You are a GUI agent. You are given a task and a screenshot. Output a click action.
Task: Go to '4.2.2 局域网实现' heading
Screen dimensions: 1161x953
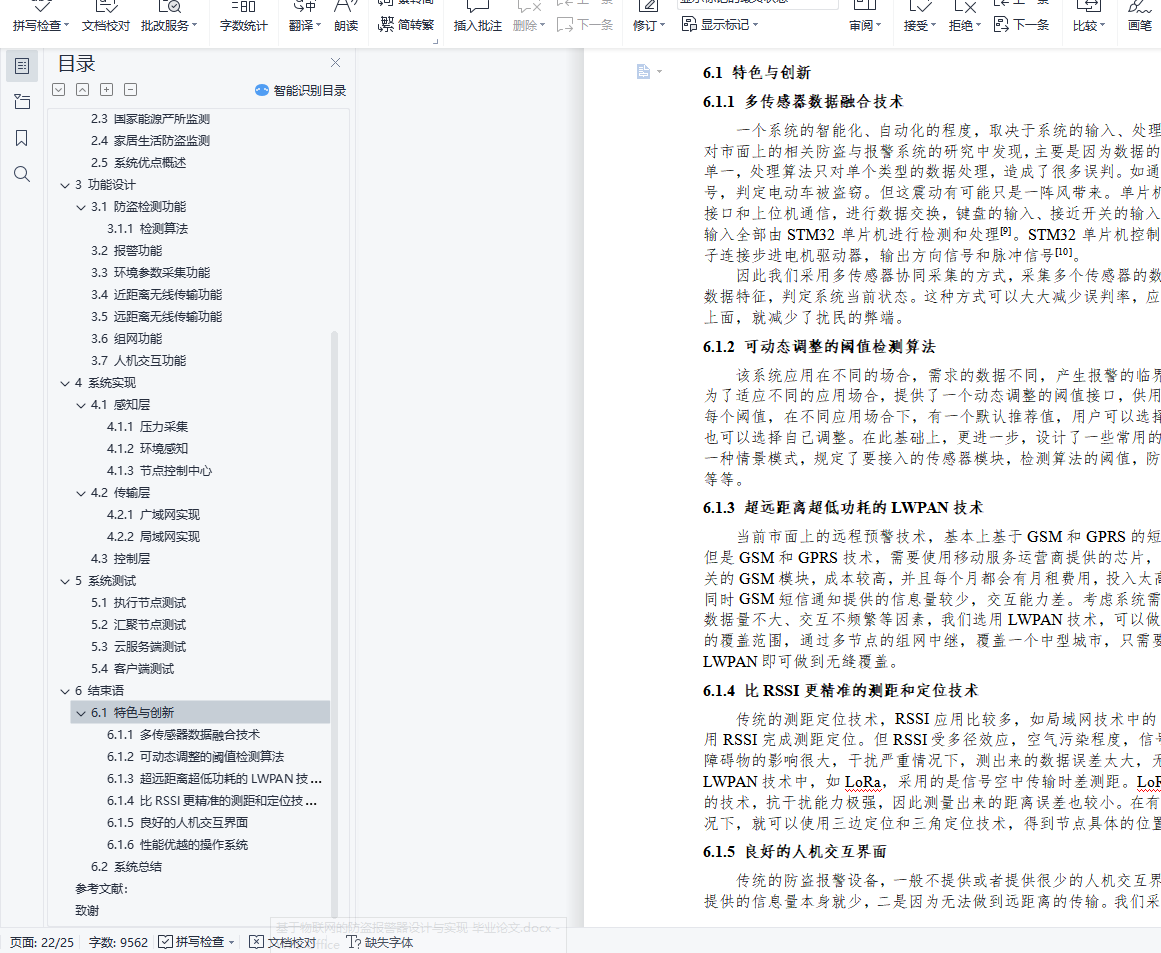tap(153, 536)
